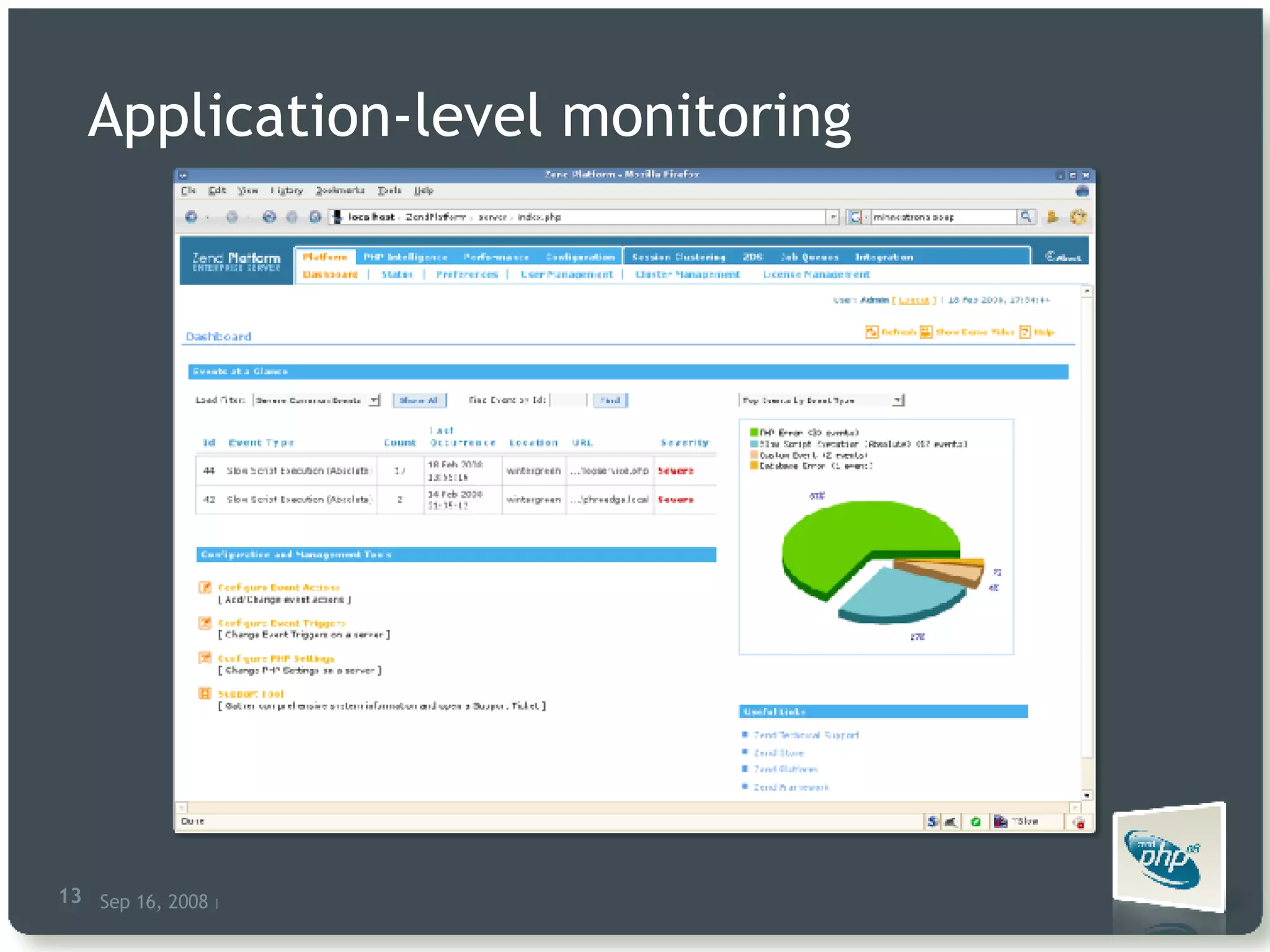Click the Firefox throbber globe icon
This screenshot has width=1270, height=952.
pos(1082,191)
